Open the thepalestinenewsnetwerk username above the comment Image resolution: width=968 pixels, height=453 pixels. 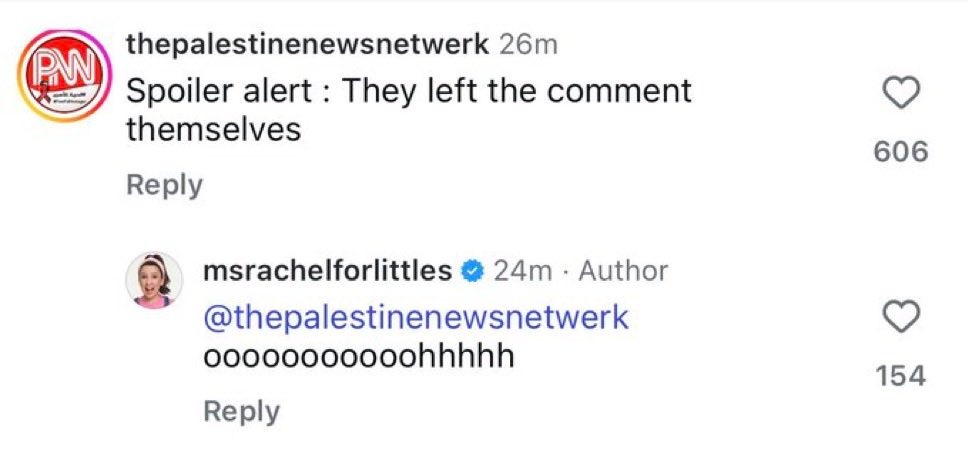(307, 45)
